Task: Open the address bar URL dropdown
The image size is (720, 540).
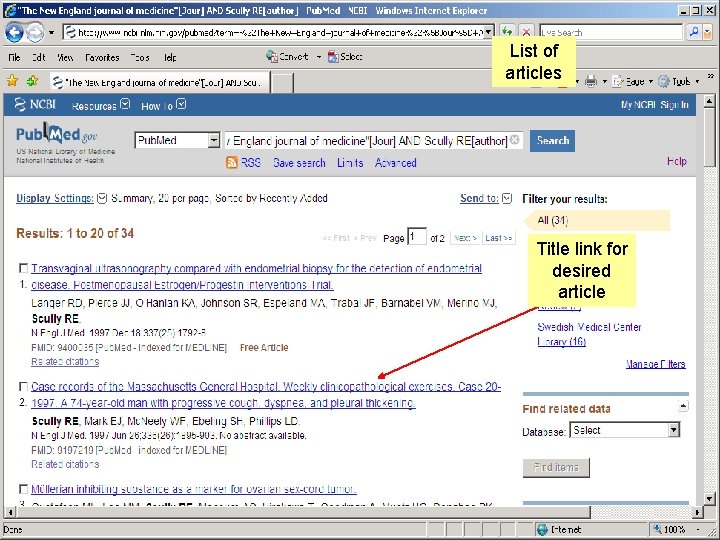Action: [x=489, y=32]
